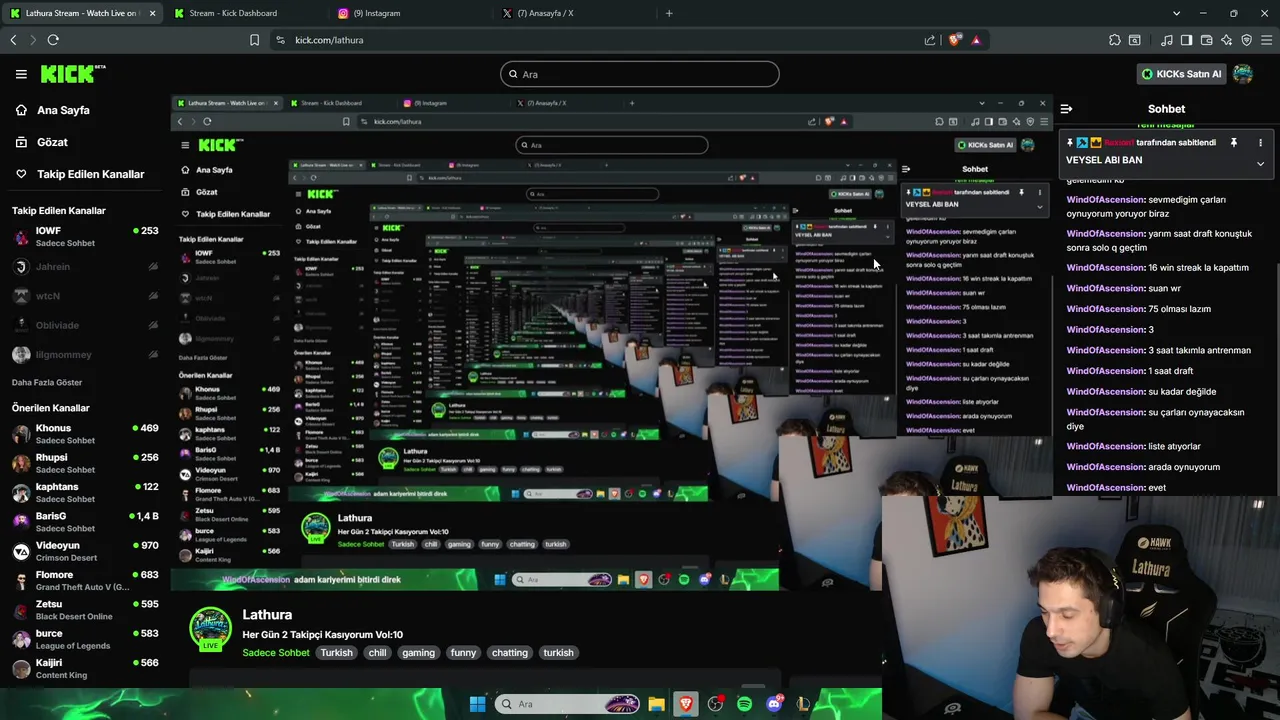Click the Lathura LIVE channel avatar
The width and height of the screenshot is (1280, 720).
[x=211, y=629]
